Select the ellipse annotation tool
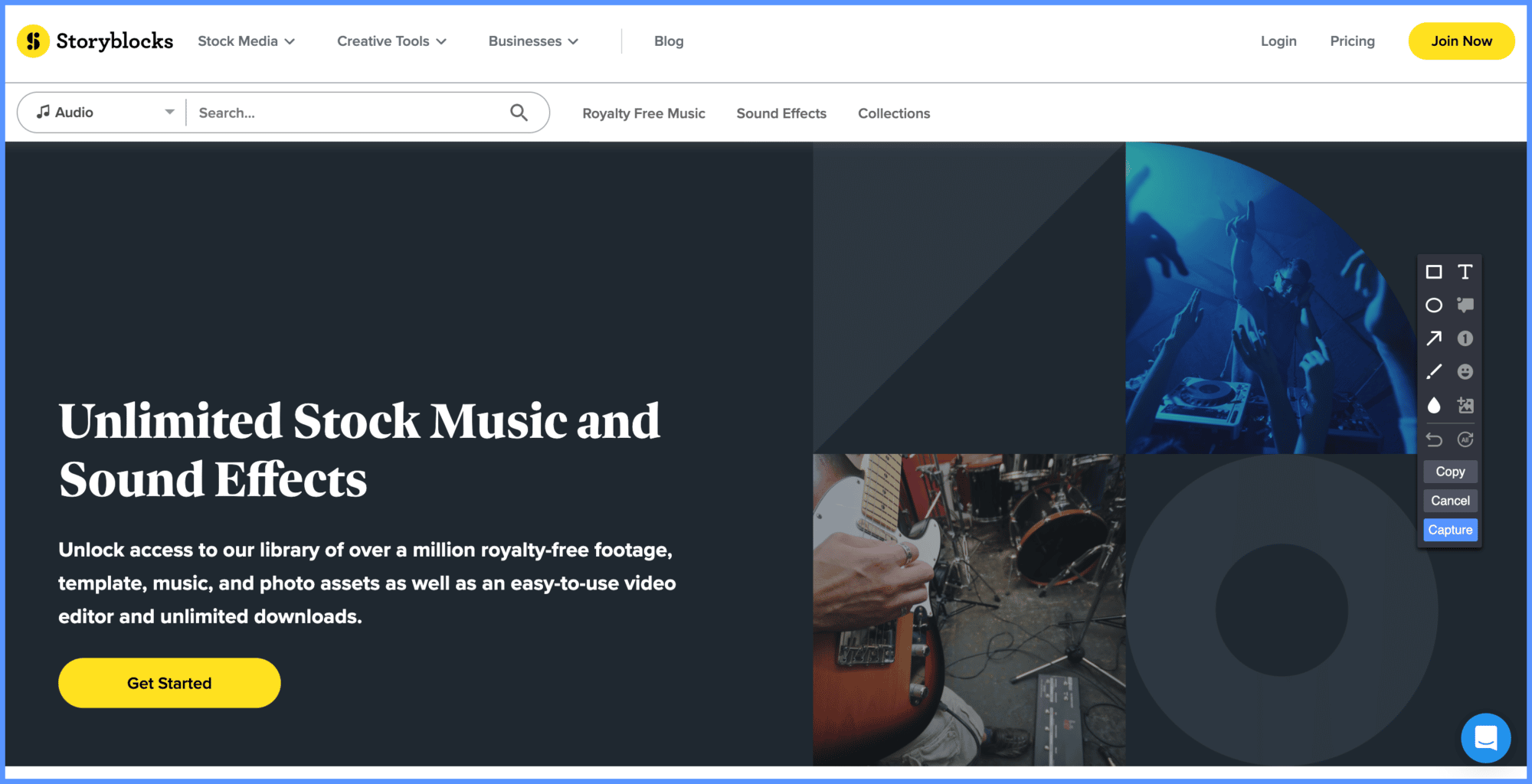 [x=1434, y=305]
